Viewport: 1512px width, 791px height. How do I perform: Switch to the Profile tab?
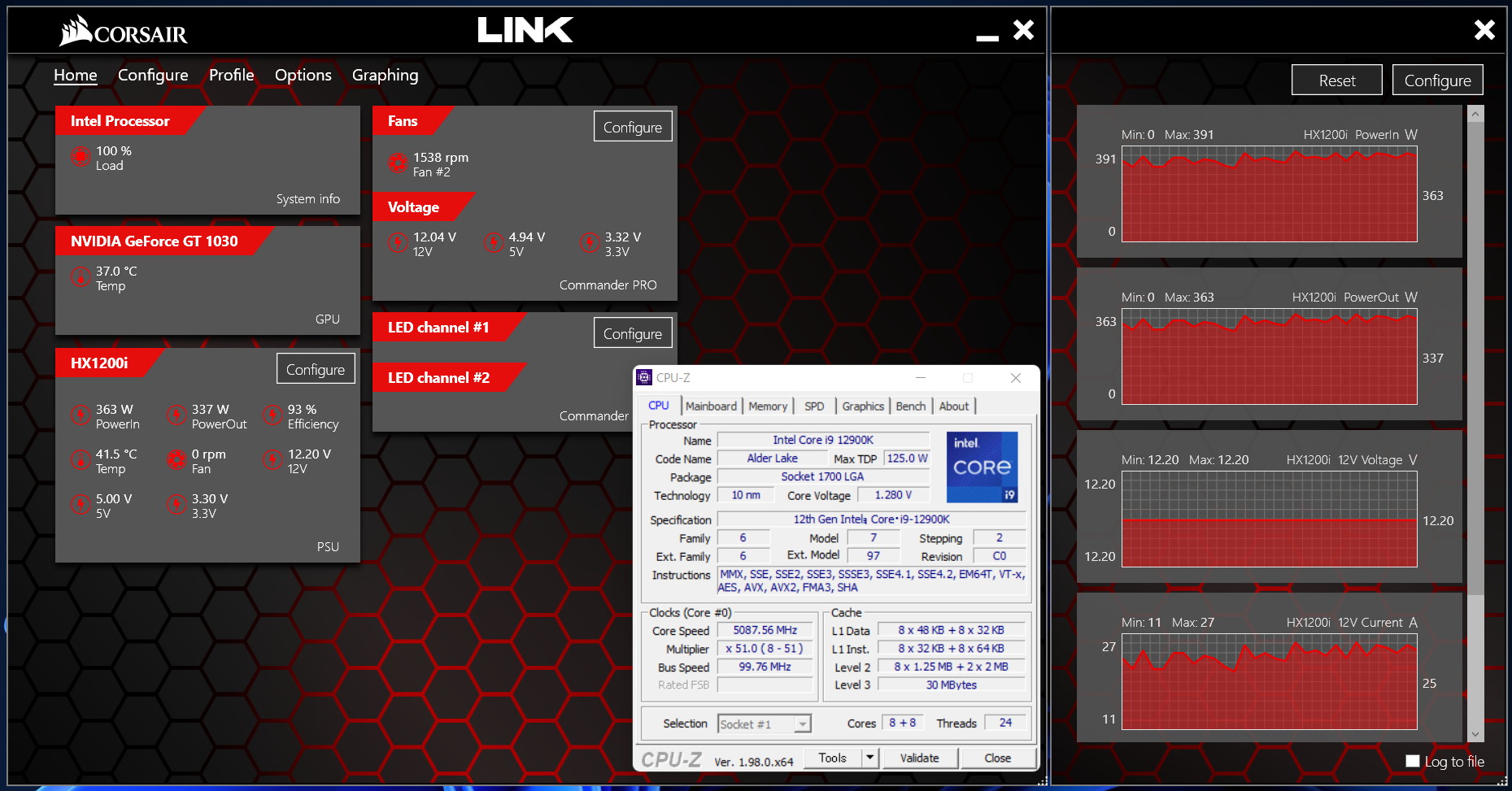231,75
